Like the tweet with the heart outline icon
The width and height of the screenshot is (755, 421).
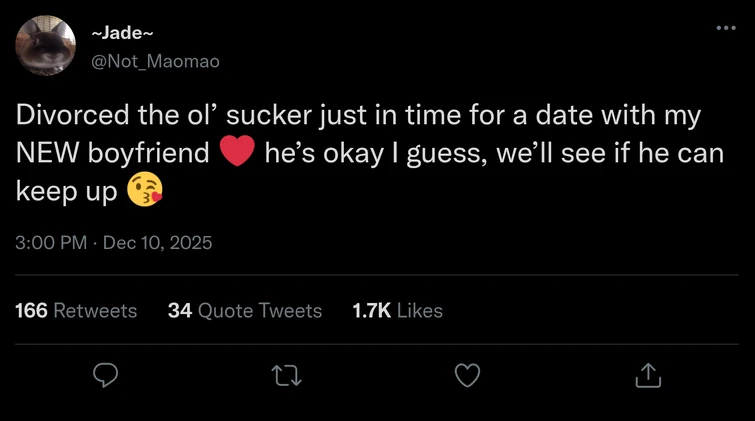tap(467, 376)
